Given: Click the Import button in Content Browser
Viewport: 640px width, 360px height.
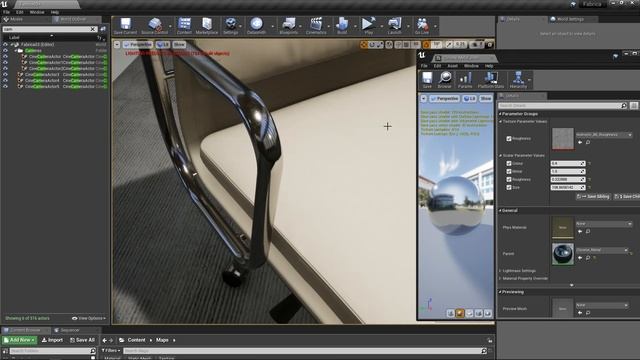Looking at the screenshot, I should 52,340.
